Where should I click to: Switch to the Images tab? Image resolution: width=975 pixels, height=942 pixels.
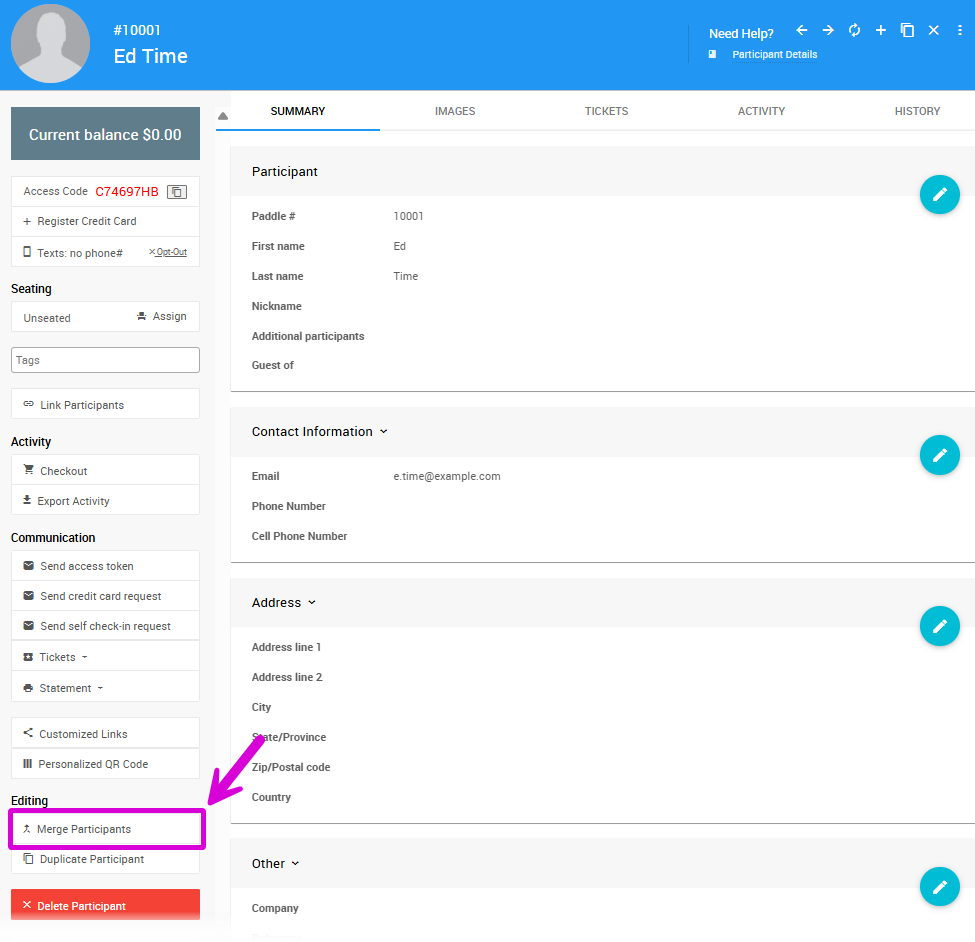point(455,111)
